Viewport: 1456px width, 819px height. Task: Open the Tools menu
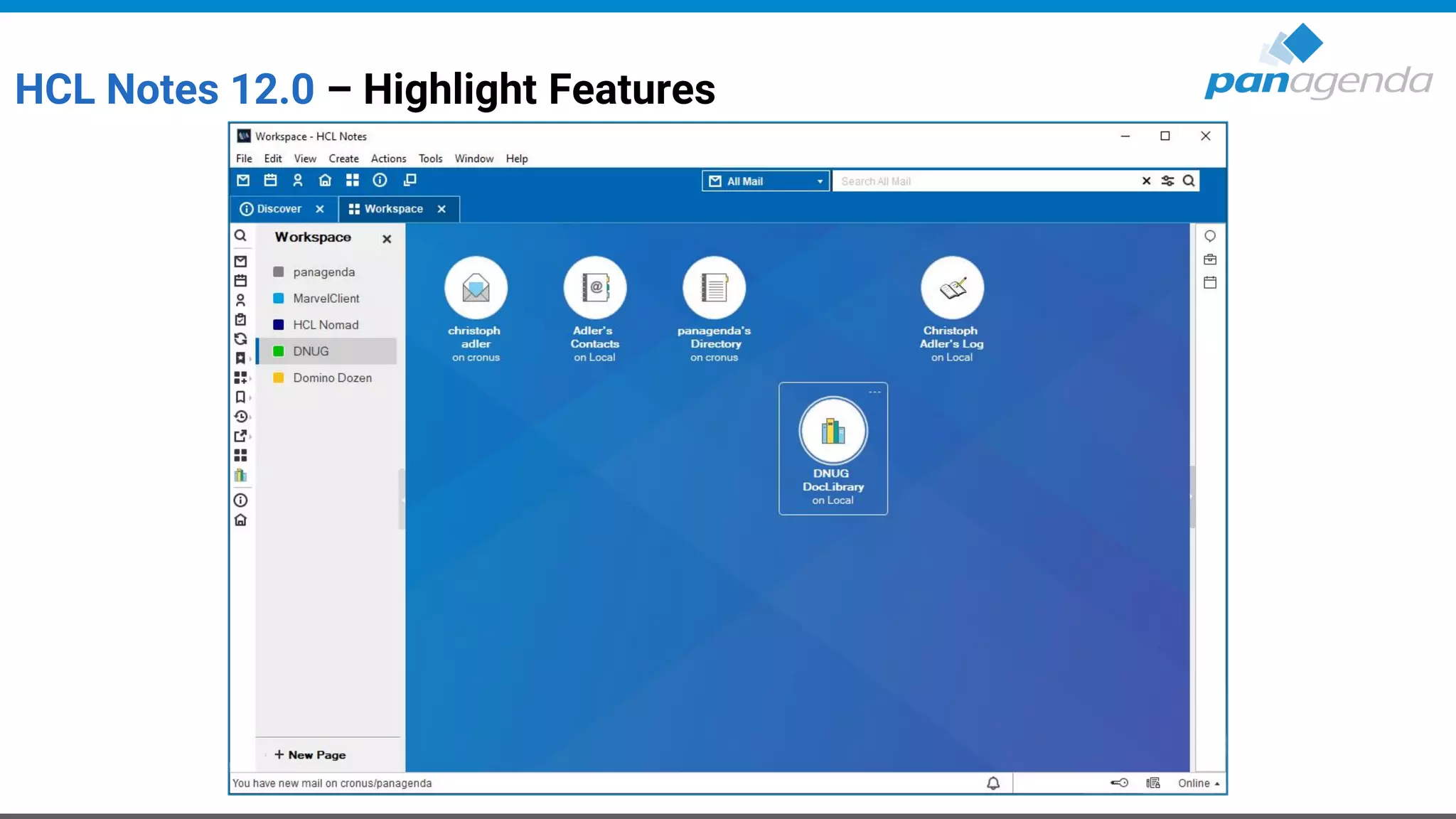pos(430,159)
